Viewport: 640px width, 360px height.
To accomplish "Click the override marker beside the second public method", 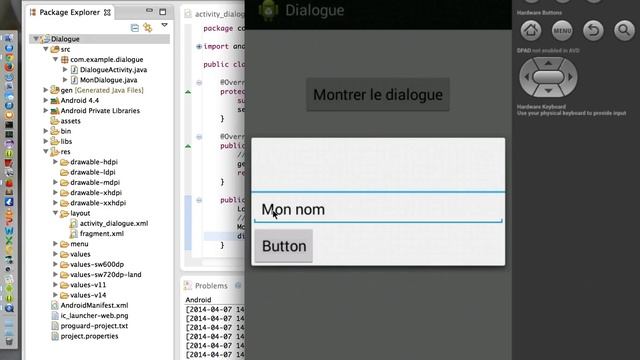I will pyautogui.click(x=188, y=146).
